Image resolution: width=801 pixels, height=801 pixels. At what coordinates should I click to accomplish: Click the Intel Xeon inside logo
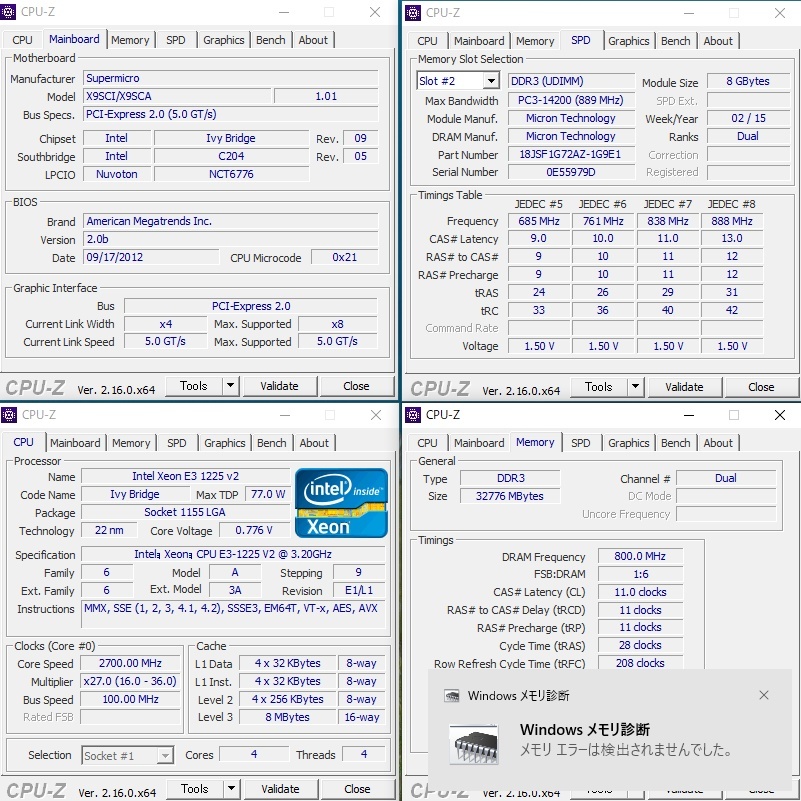(341, 503)
